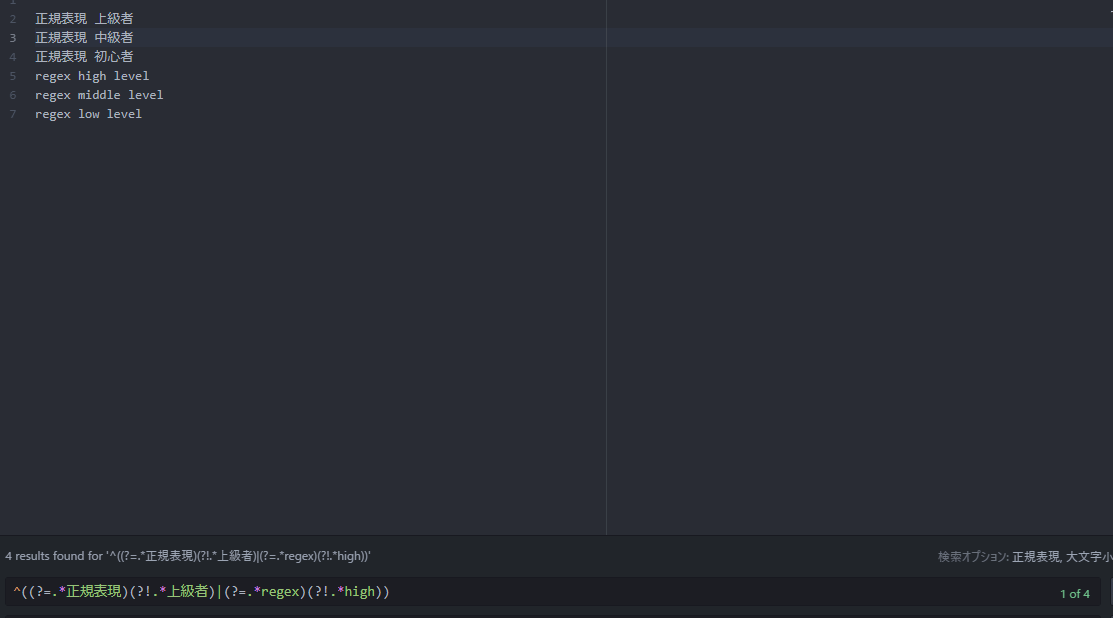Click 正規表現 at start of line 2

click(x=61, y=19)
